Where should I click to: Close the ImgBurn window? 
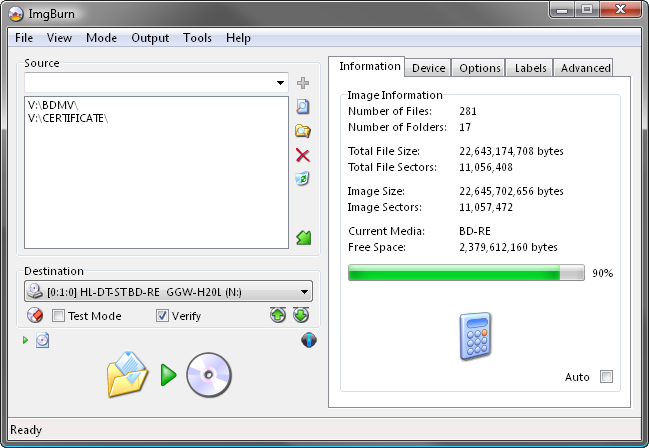[x=620, y=10]
